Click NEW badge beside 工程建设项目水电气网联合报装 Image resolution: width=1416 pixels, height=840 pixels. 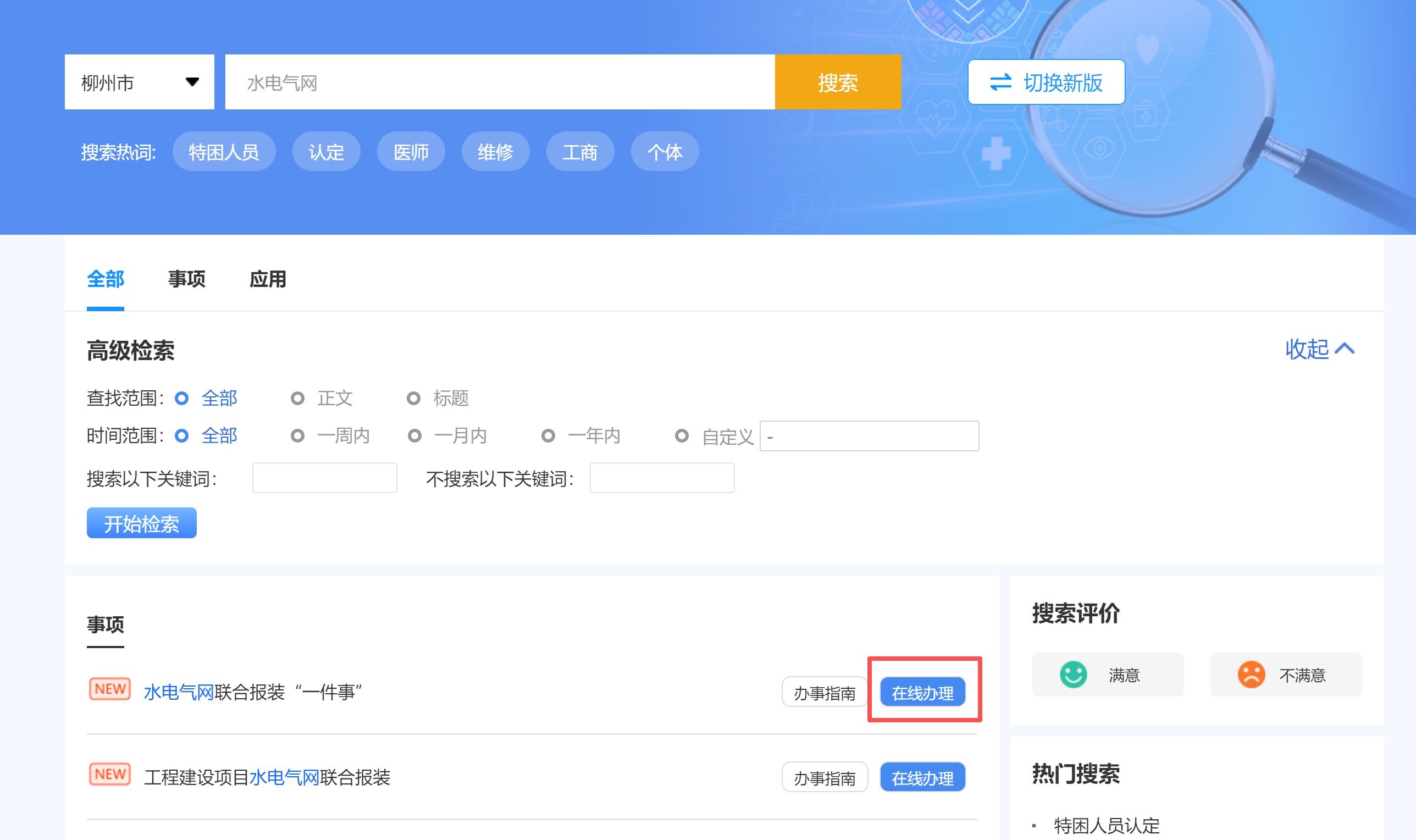pyautogui.click(x=110, y=775)
